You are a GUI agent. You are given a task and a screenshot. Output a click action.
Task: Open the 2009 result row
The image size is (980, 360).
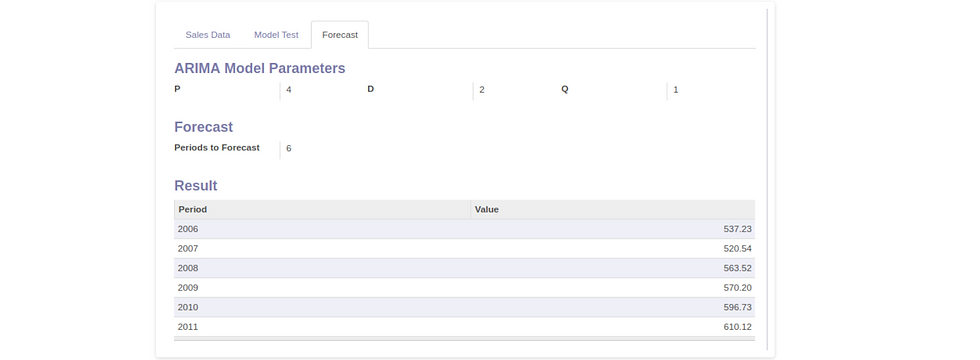coord(464,288)
